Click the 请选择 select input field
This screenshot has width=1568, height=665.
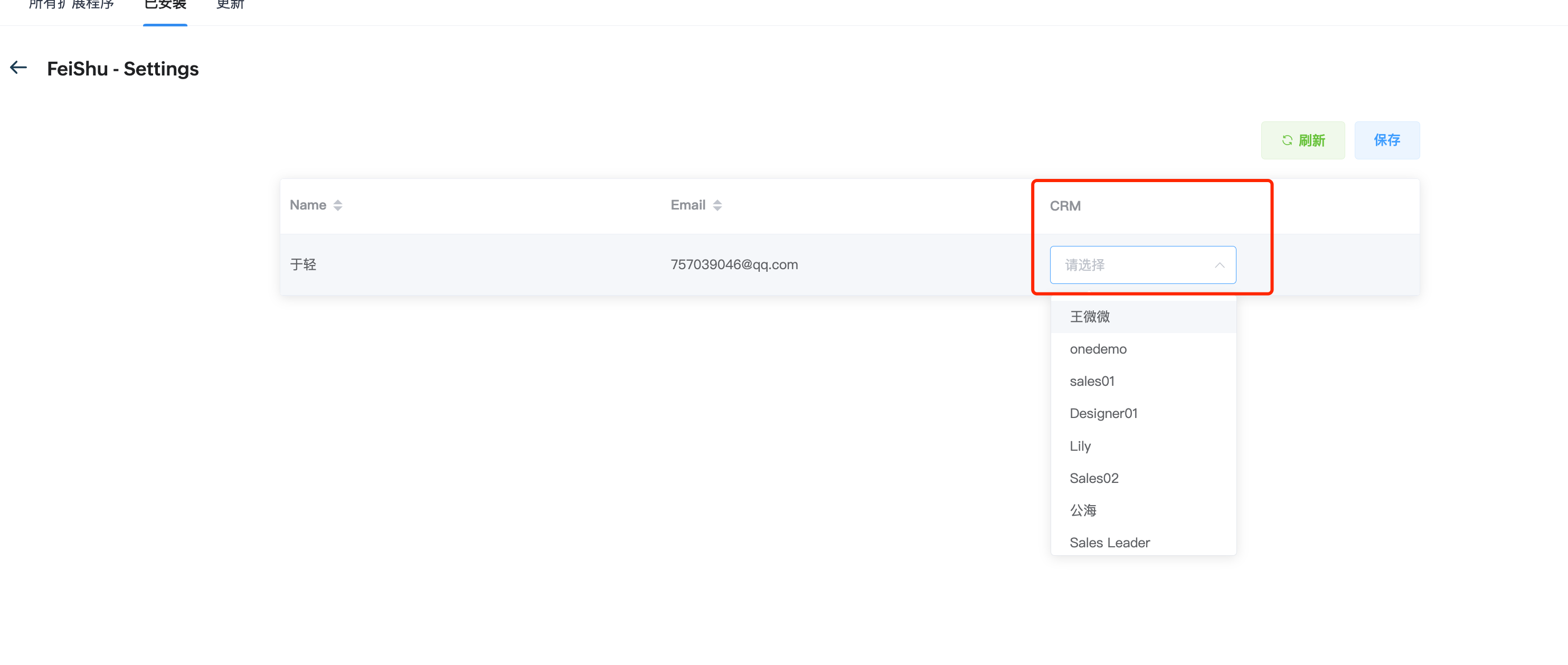(1126, 265)
